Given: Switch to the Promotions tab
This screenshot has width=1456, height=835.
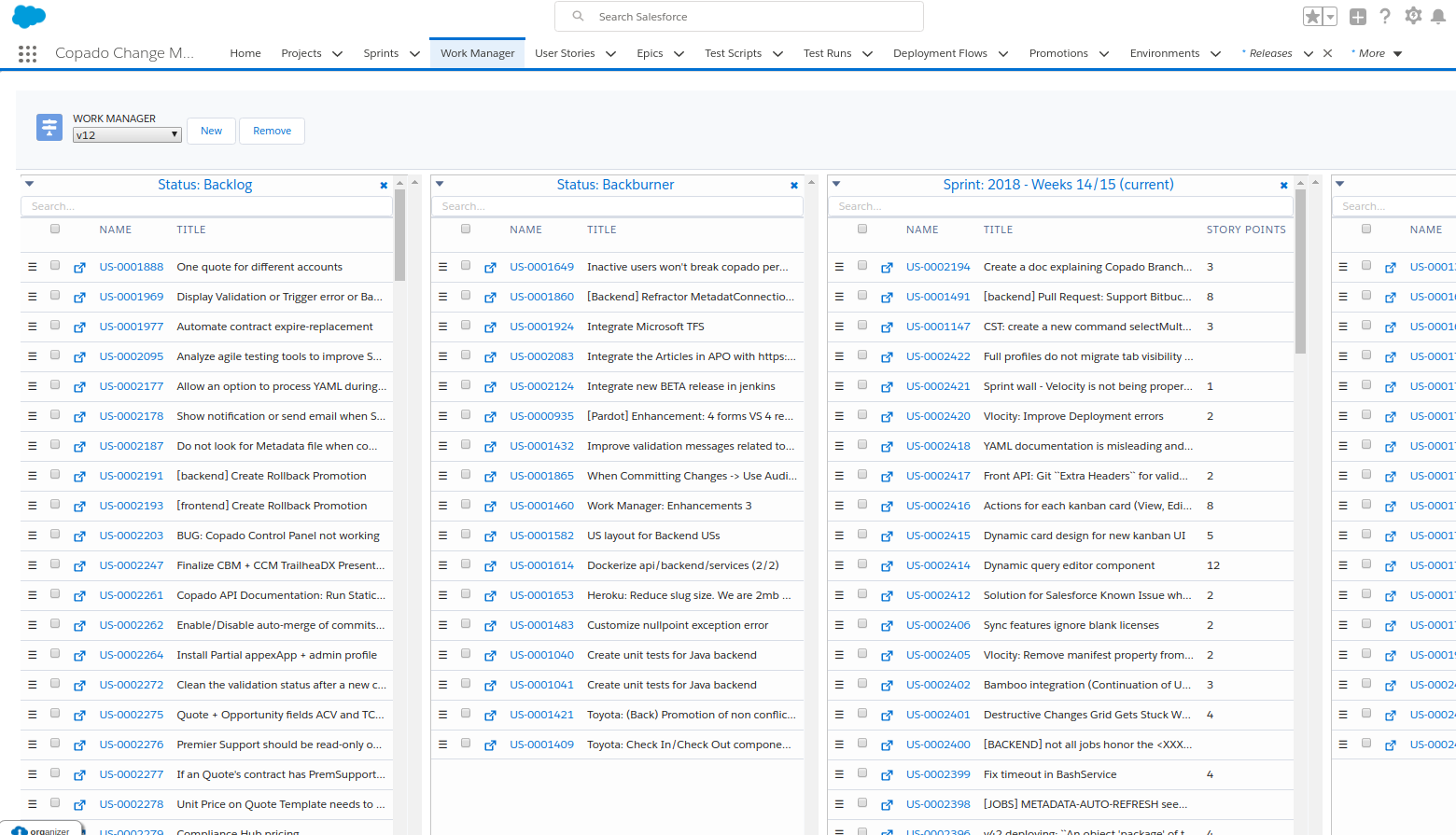Looking at the screenshot, I should pos(1058,53).
